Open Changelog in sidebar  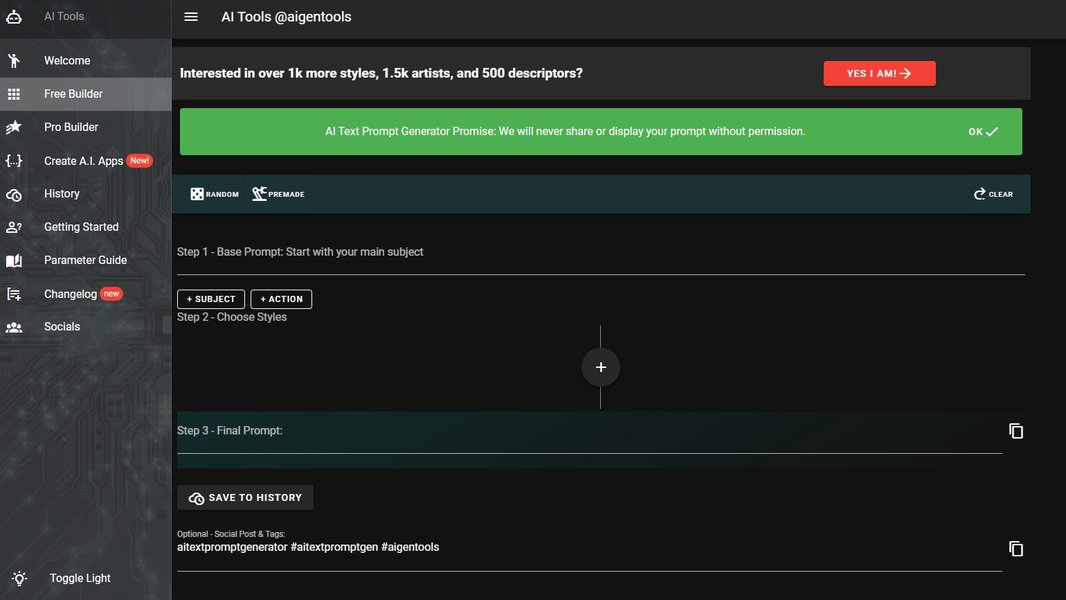[86, 294]
